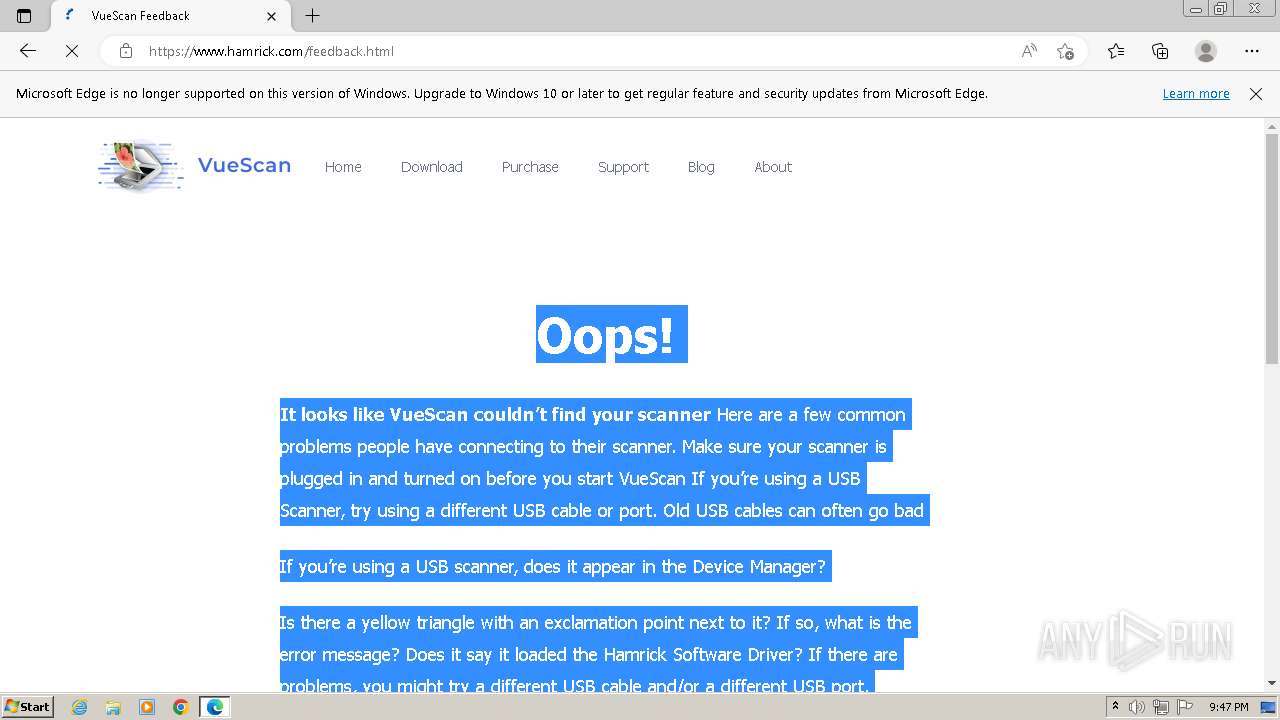Image resolution: width=1280 pixels, height=720 pixels.
Task: Open network tray icon
Action: [x=1160, y=707]
